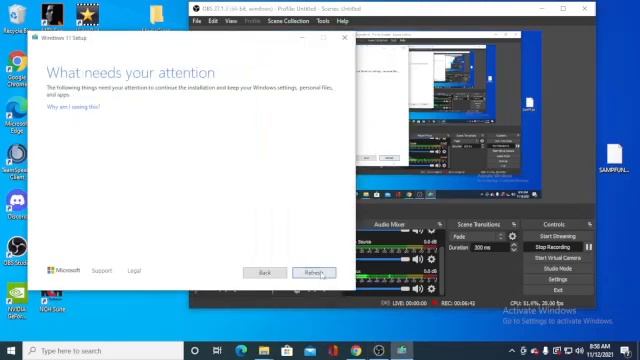Viewport: 640px width, 360px height.
Task: Open Recycle Bin desktop icon
Action: coord(16,18)
